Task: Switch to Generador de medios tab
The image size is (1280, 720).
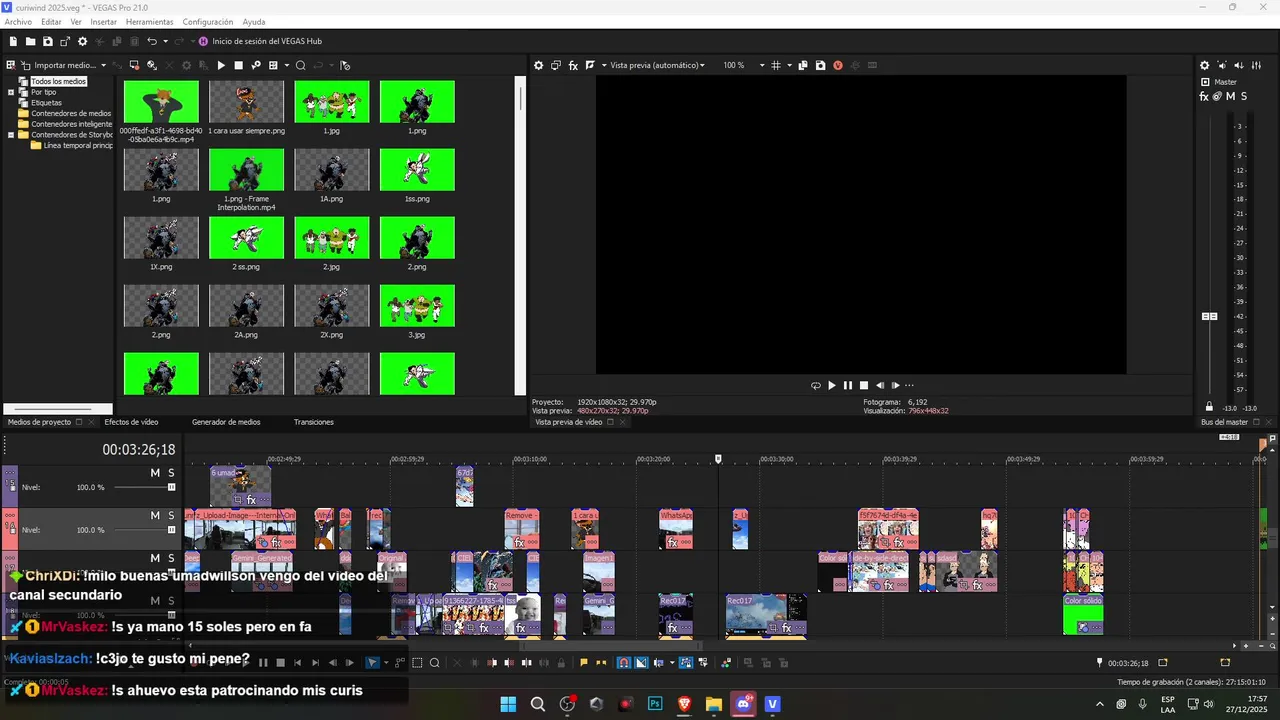Action: pyautogui.click(x=226, y=422)
